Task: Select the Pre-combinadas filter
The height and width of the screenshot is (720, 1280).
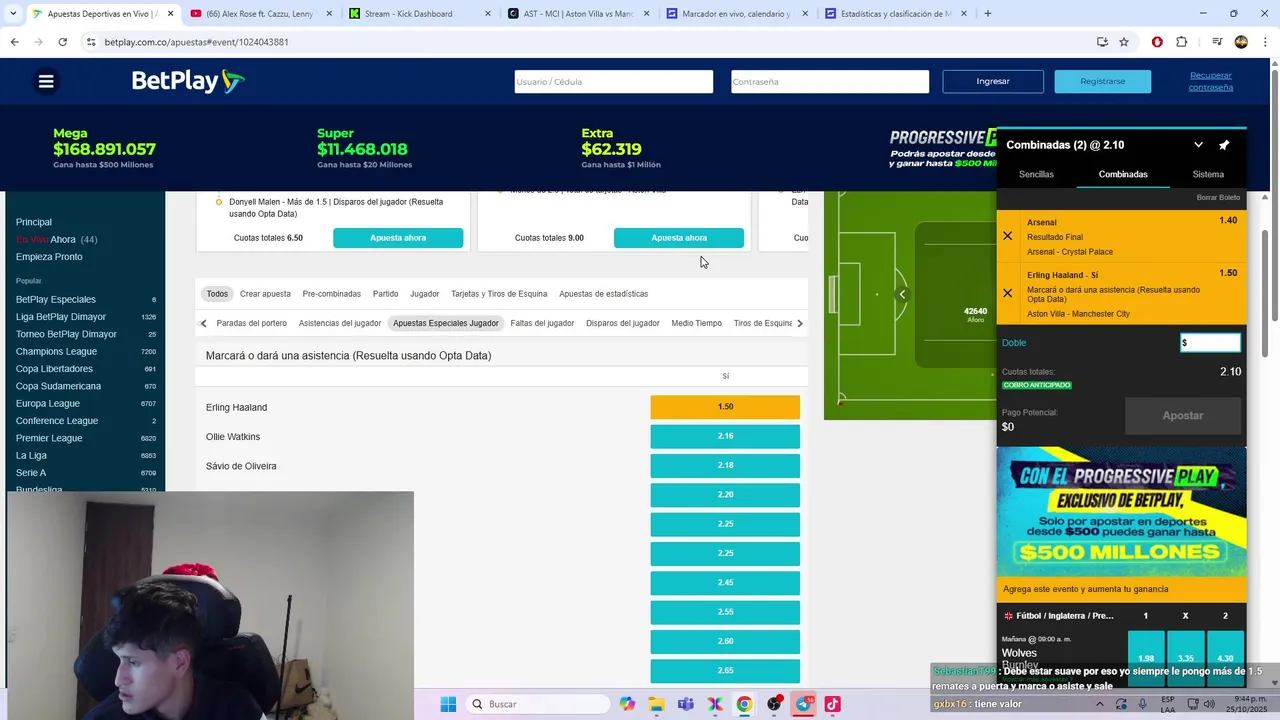Action: click(331, 294)
